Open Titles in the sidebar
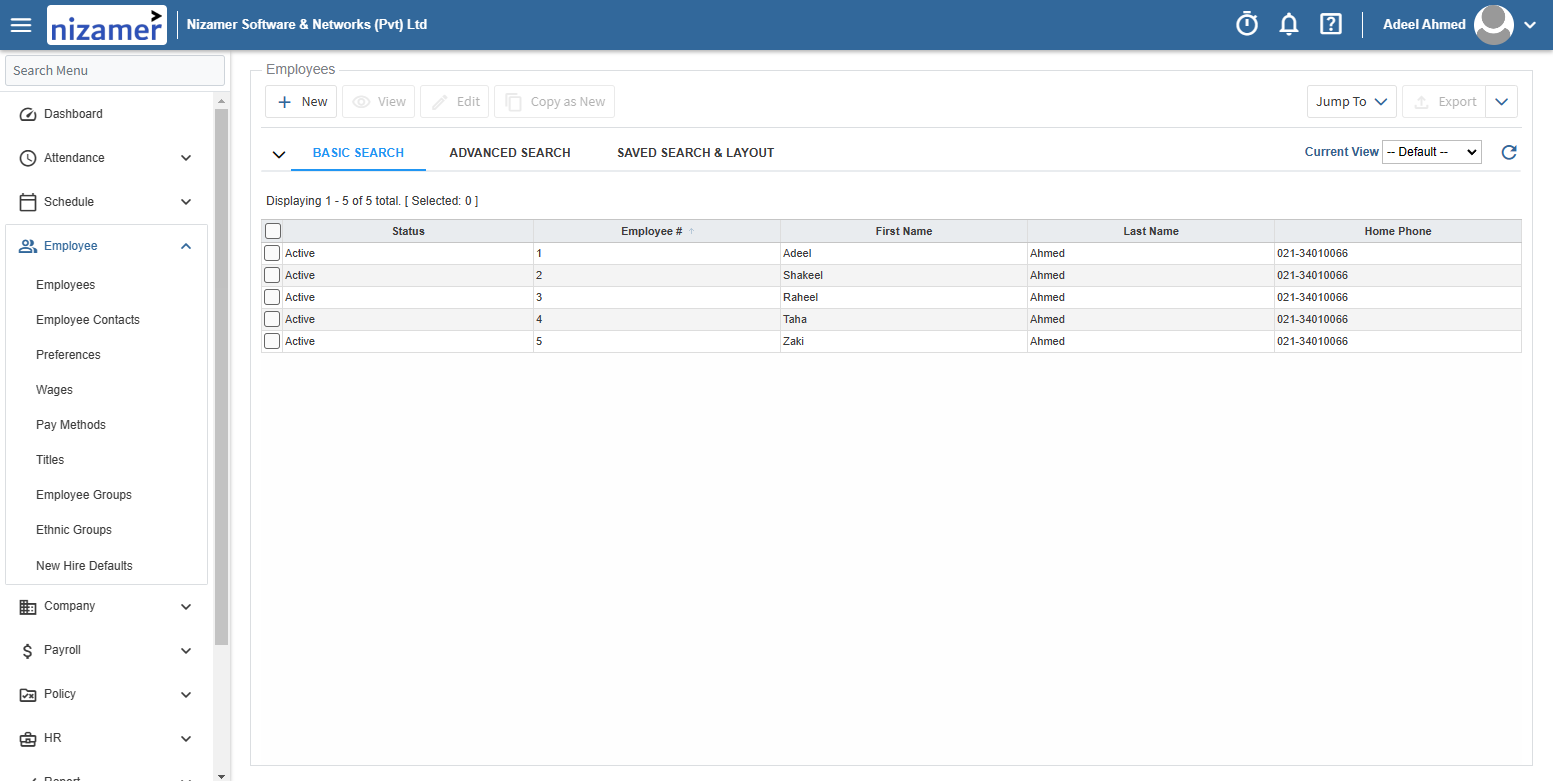Screen dimensions: 1553x781 click(x=50, y=460)
